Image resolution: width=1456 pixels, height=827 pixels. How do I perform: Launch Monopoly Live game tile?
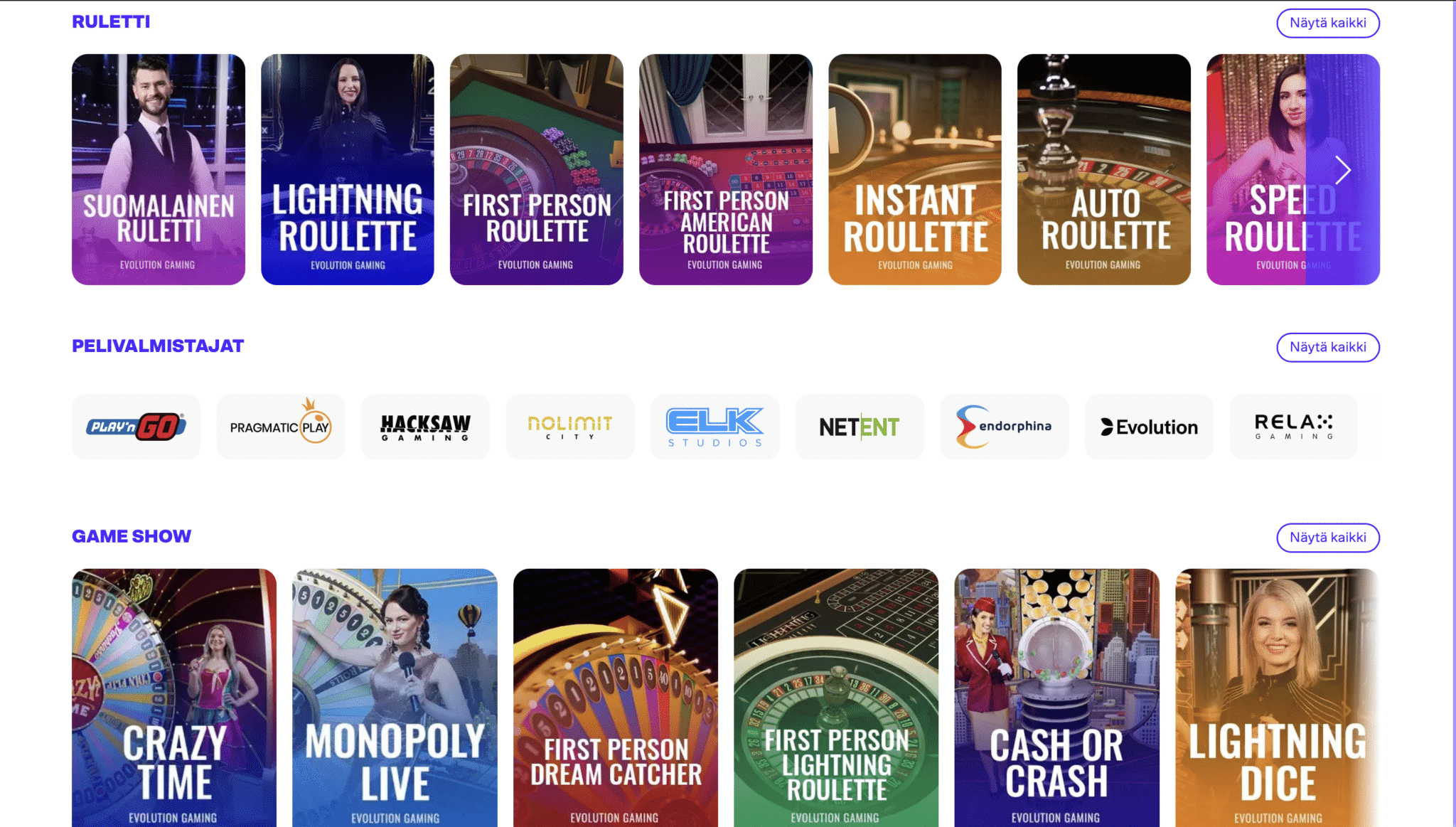coord(395,698)
